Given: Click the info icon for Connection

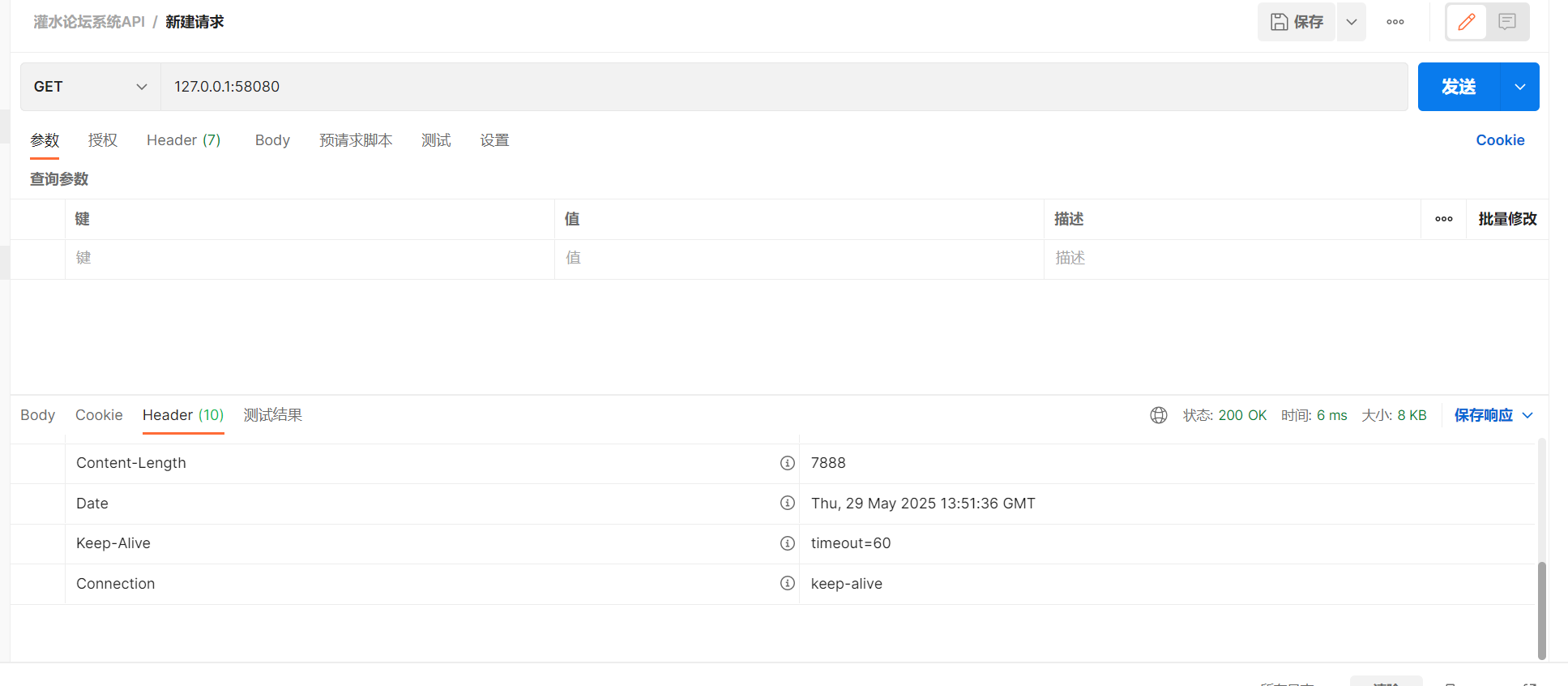Looking at the screenshot, I should 787,583.
